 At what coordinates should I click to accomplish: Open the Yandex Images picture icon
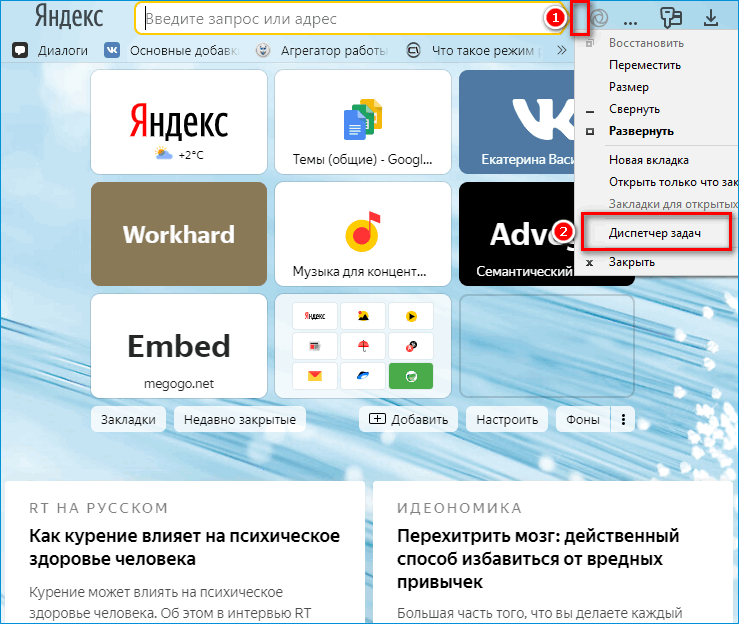point(363,317)
